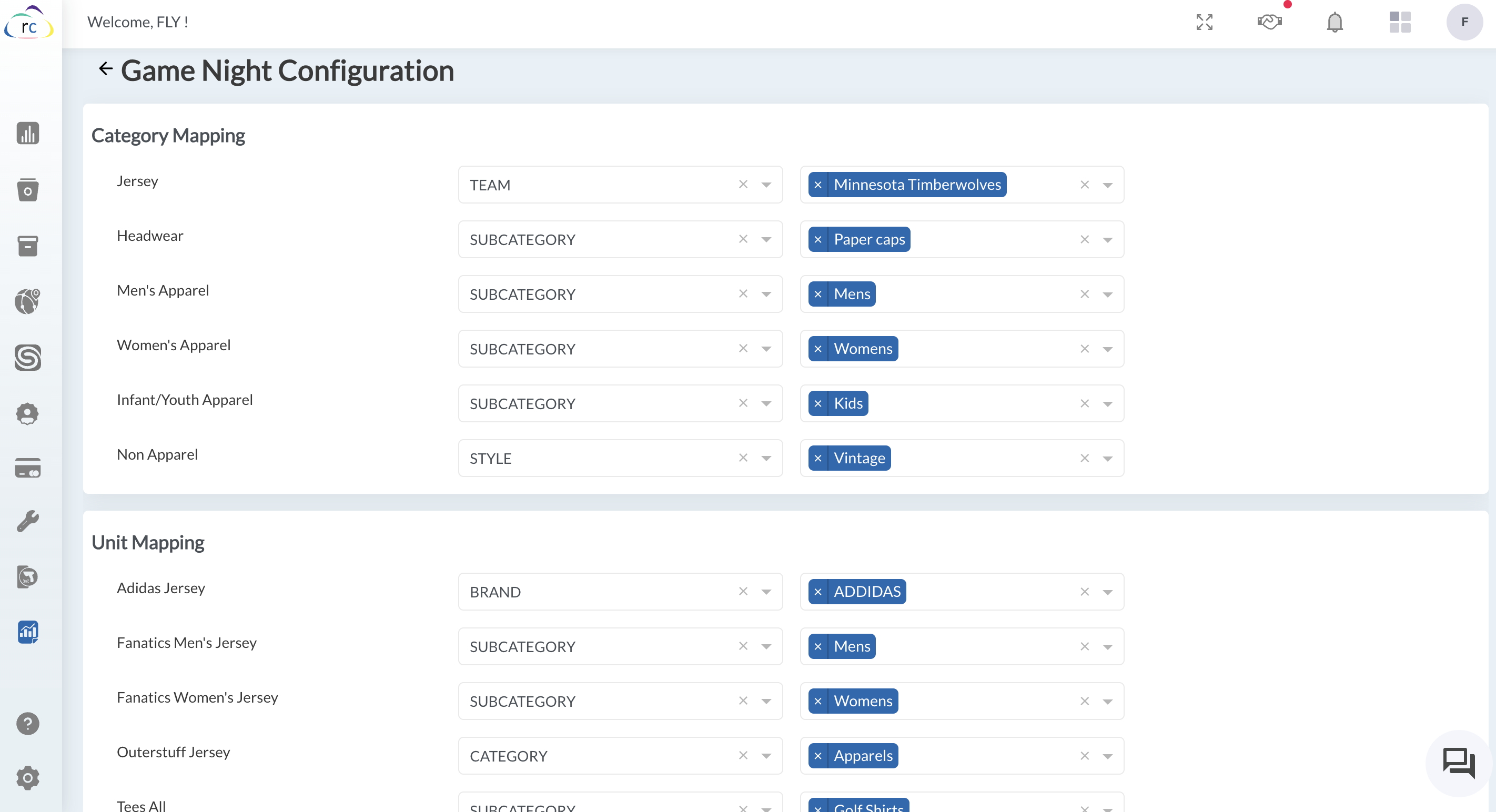Remove the Mens tag in Fanatics Men's Jersey row
Screen dimensions: 1496x812
click(x=817, y=646)
